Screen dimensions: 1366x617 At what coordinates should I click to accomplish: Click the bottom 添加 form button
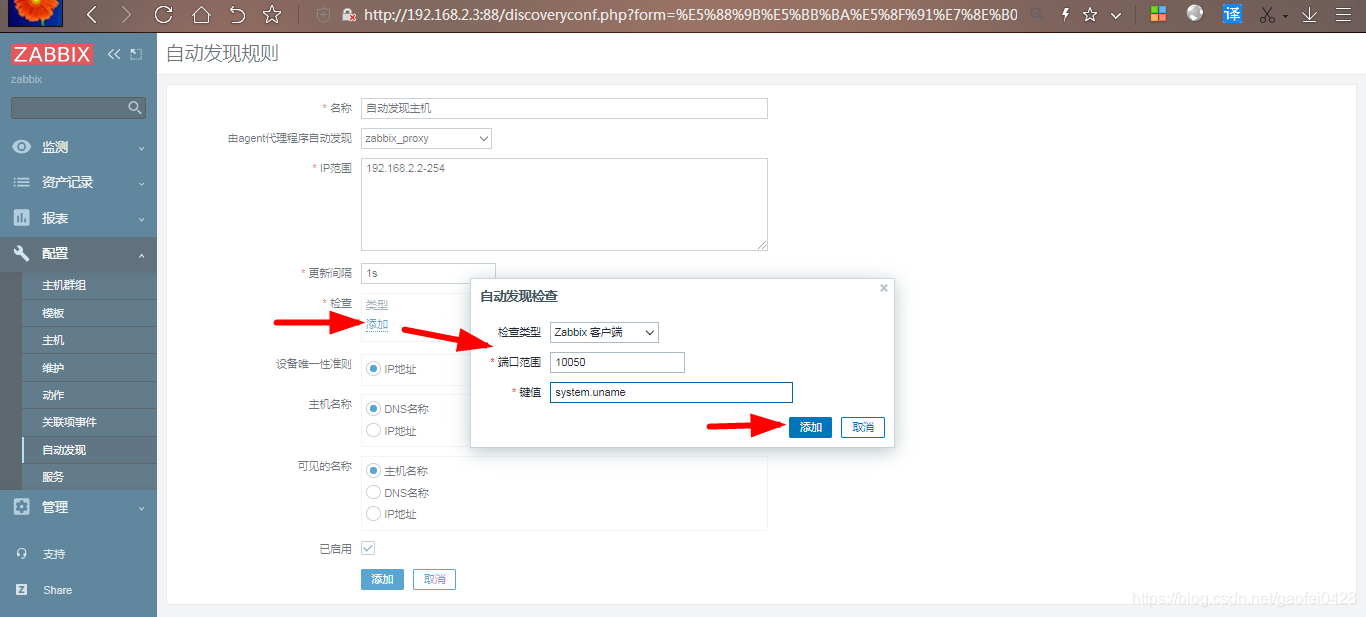[x=382, y=579]
